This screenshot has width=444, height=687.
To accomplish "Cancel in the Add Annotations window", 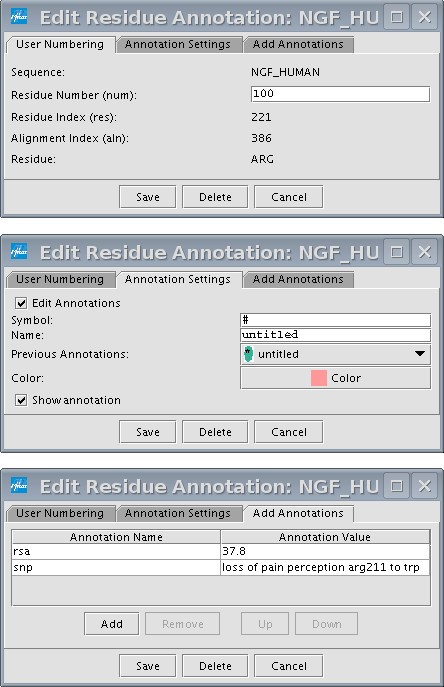I will (289, 666).
